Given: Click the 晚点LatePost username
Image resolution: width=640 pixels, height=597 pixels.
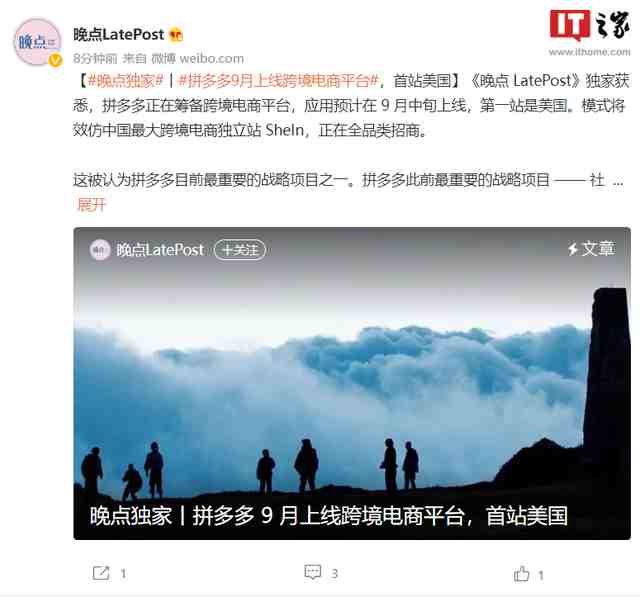Looking at the screenshot, I should click(119, 35).
